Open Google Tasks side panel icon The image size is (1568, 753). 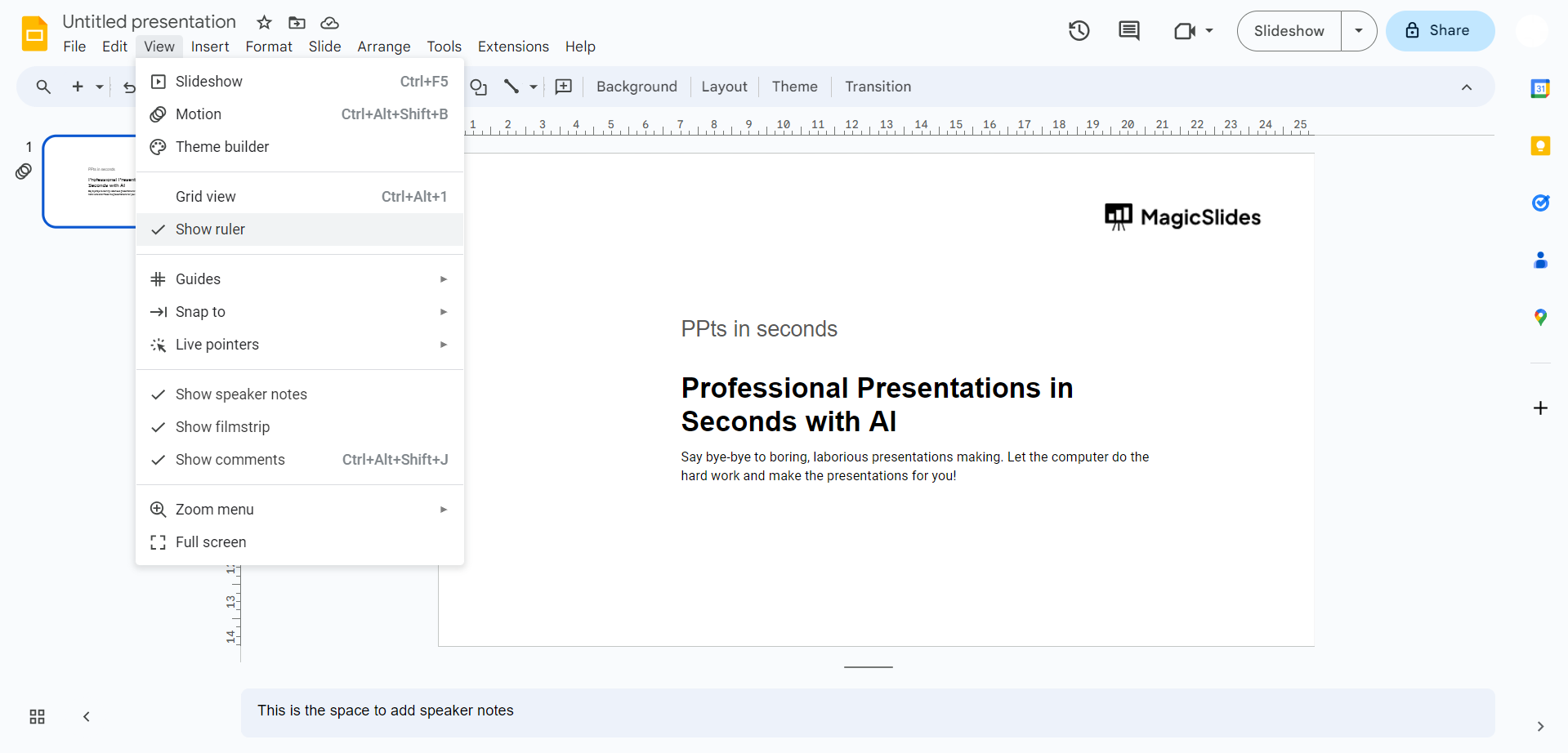pyautogui.click(x=1539, y=203)
